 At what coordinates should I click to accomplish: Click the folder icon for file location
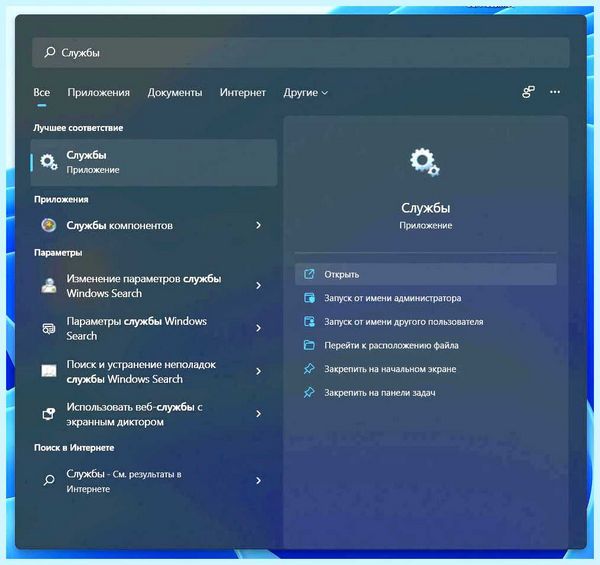(309, 345)
